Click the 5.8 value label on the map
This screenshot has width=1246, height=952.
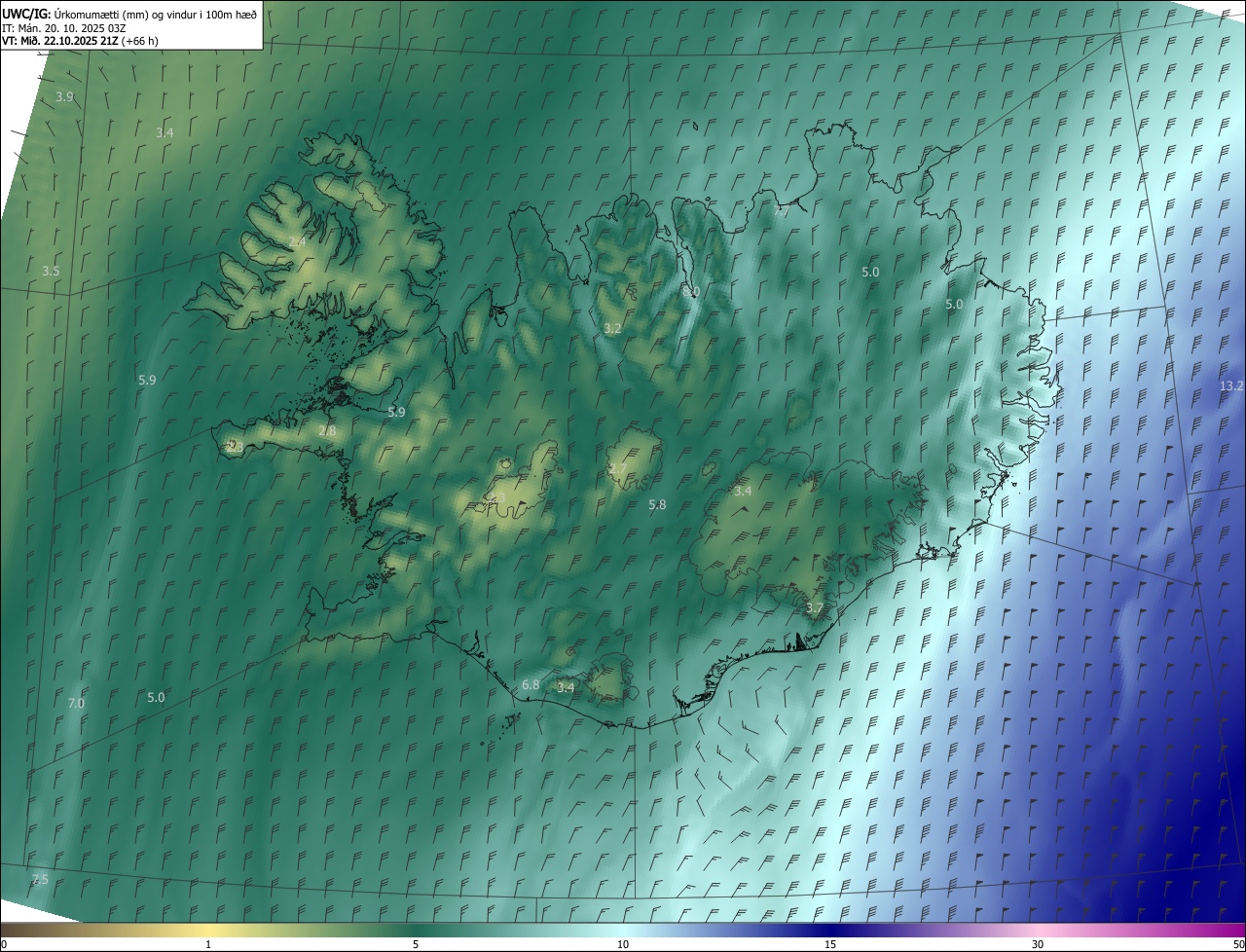657,505
